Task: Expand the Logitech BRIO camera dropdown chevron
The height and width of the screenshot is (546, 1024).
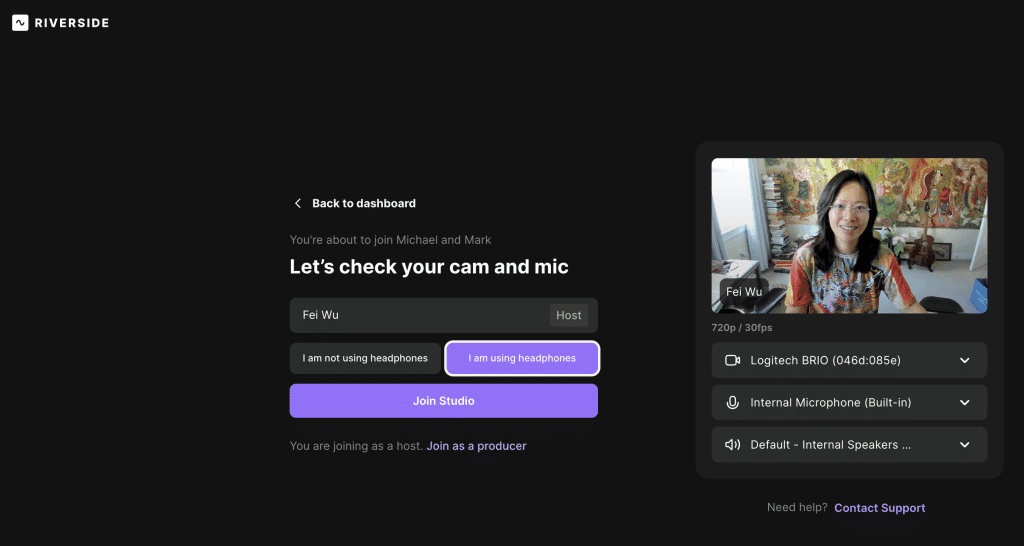Action: coord(965,361)
